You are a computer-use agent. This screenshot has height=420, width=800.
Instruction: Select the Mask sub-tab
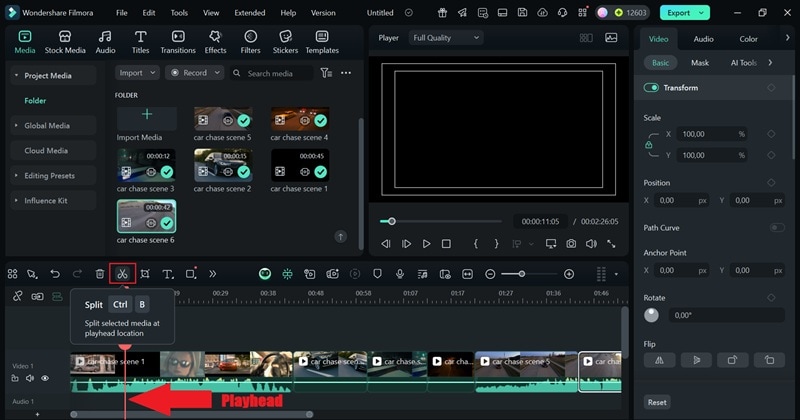[x=700, y=63]
